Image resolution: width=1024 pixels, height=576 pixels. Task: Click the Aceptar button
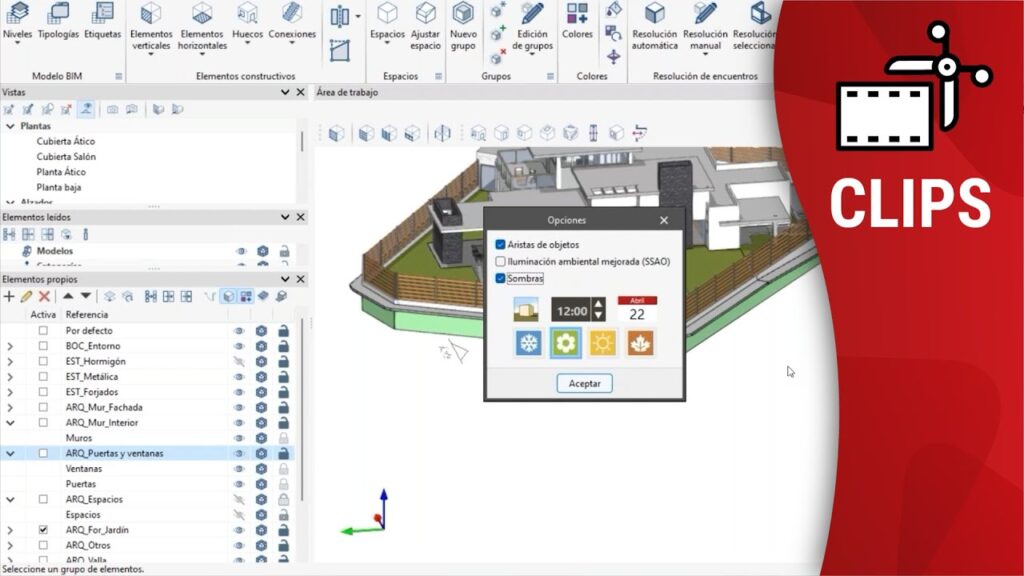click(584, 384)
